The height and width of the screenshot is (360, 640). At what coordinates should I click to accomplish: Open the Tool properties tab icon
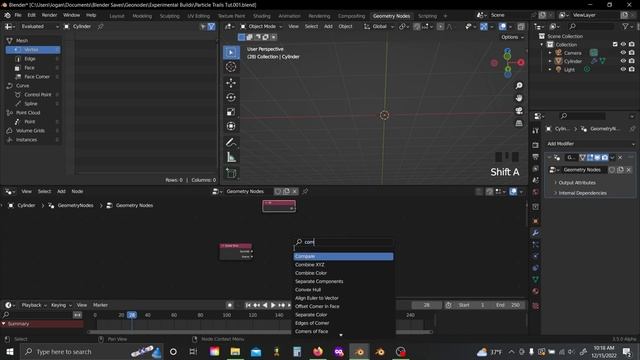(536, 131)
